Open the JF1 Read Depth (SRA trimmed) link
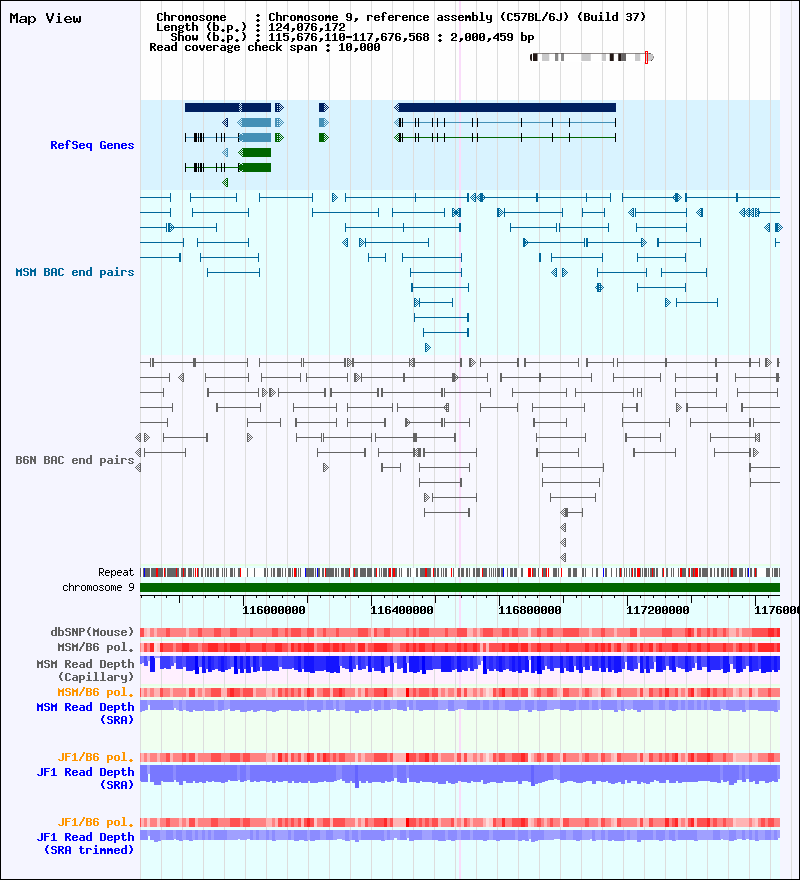The width and height of the screenshot is (800, 880). [85, 844]
